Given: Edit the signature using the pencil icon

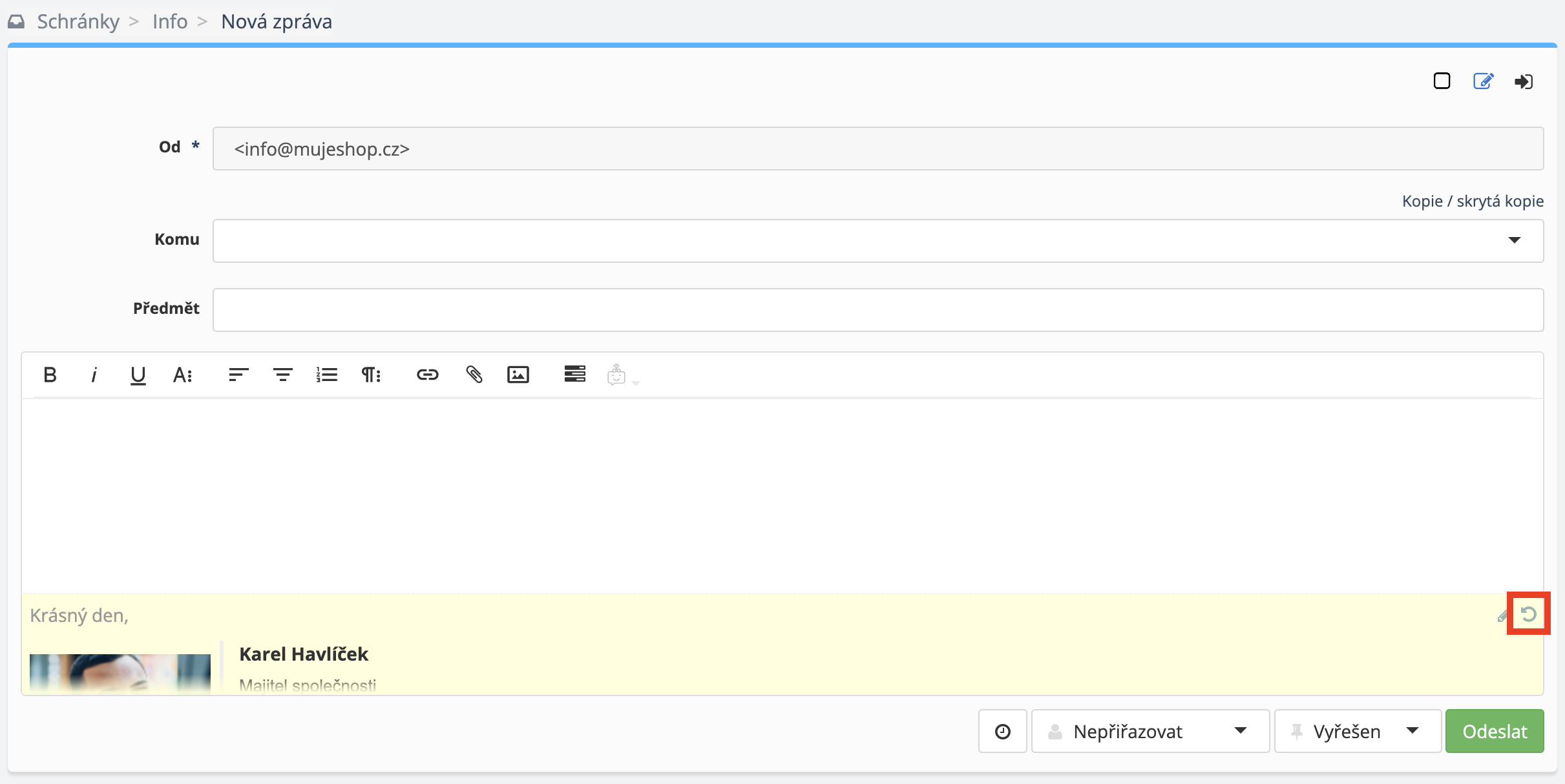Looking at the screenshot, I should pos(1502,616).
